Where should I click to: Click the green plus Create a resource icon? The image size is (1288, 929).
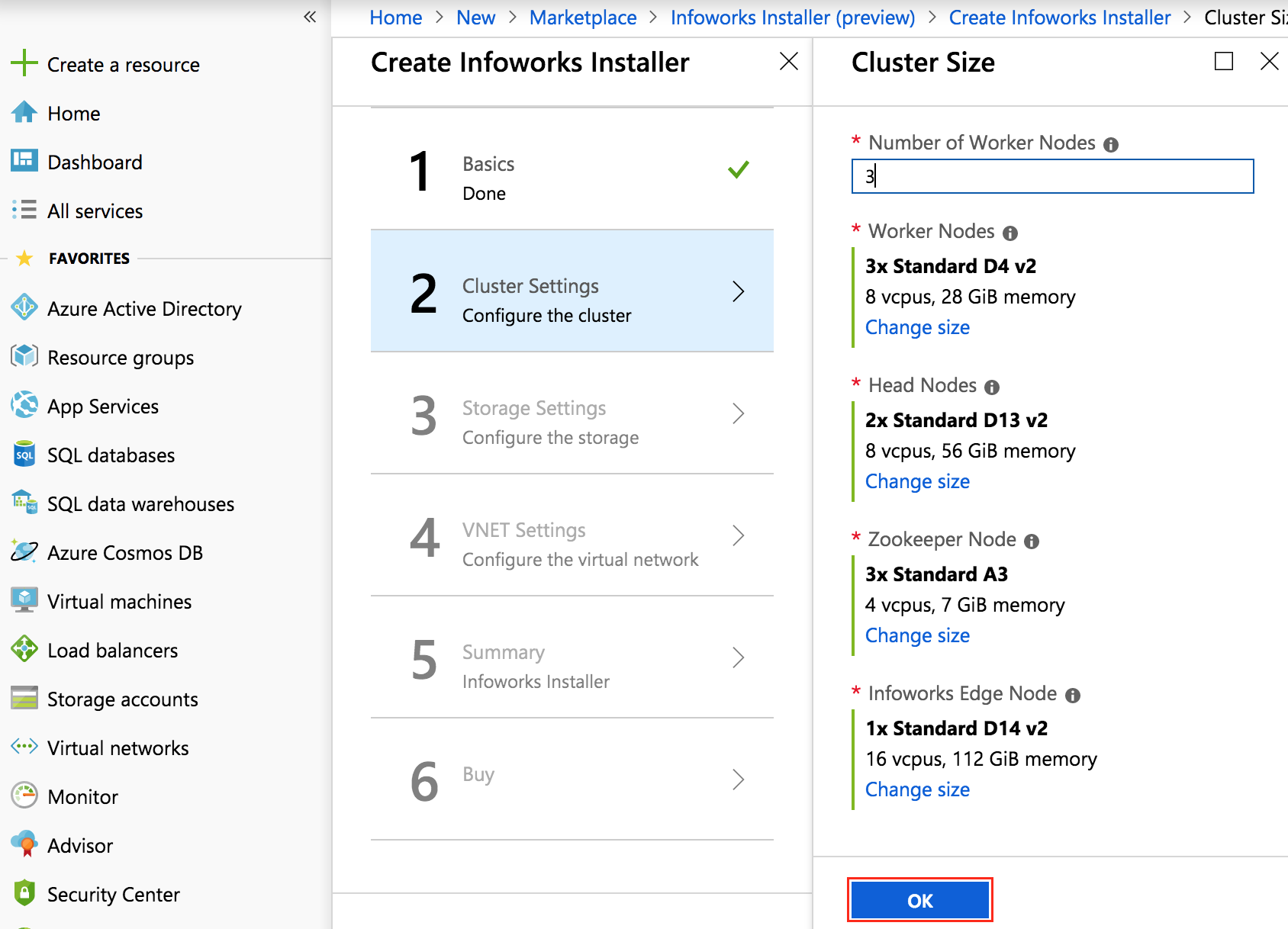click(24, 63)
